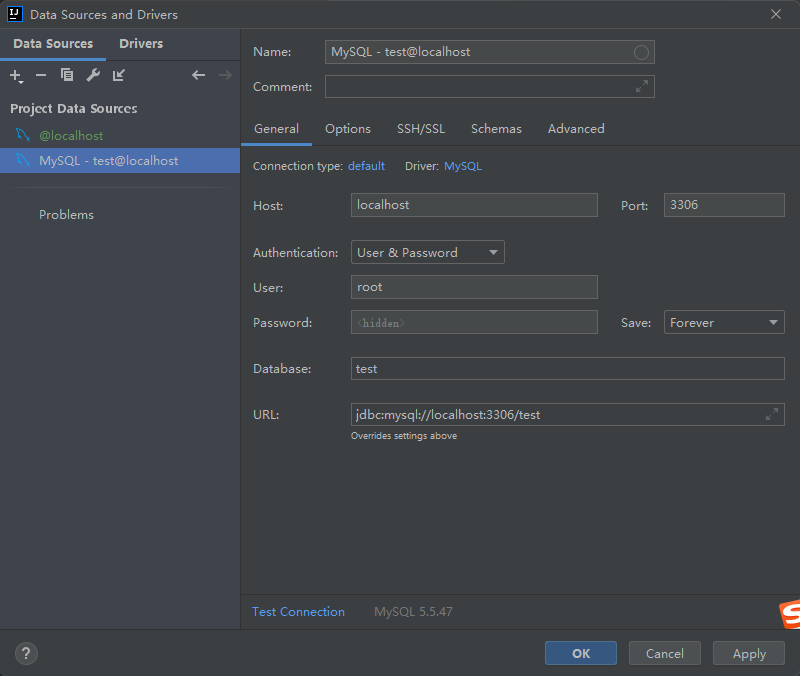This screenshot has height=676, width=800.
Task: Open the help question mark button
Action: [x=26, y=654]
